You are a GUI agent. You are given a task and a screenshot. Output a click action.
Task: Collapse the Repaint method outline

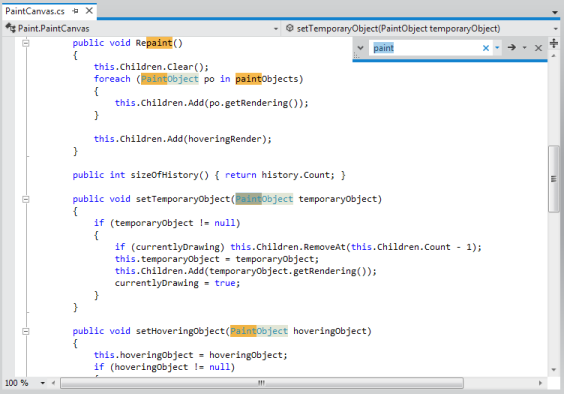pos(26,43)
